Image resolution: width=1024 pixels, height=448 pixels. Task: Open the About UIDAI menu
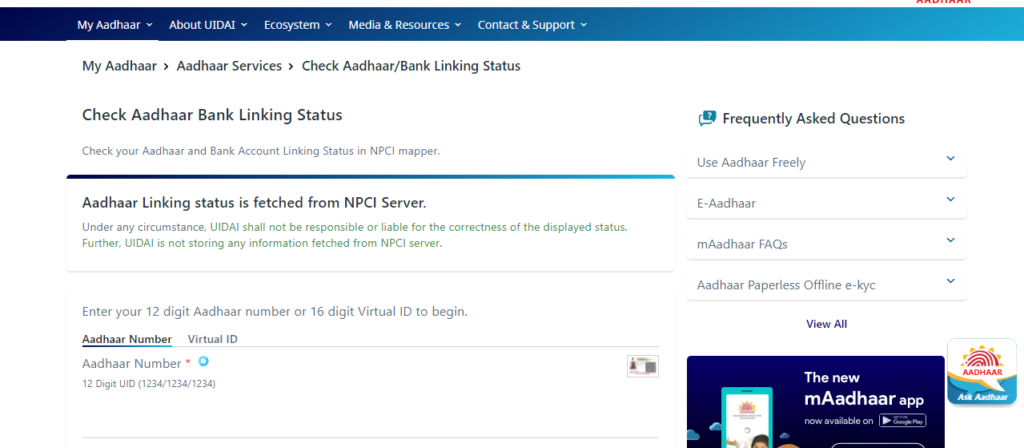pyautogui.click(x=208, y=25)
